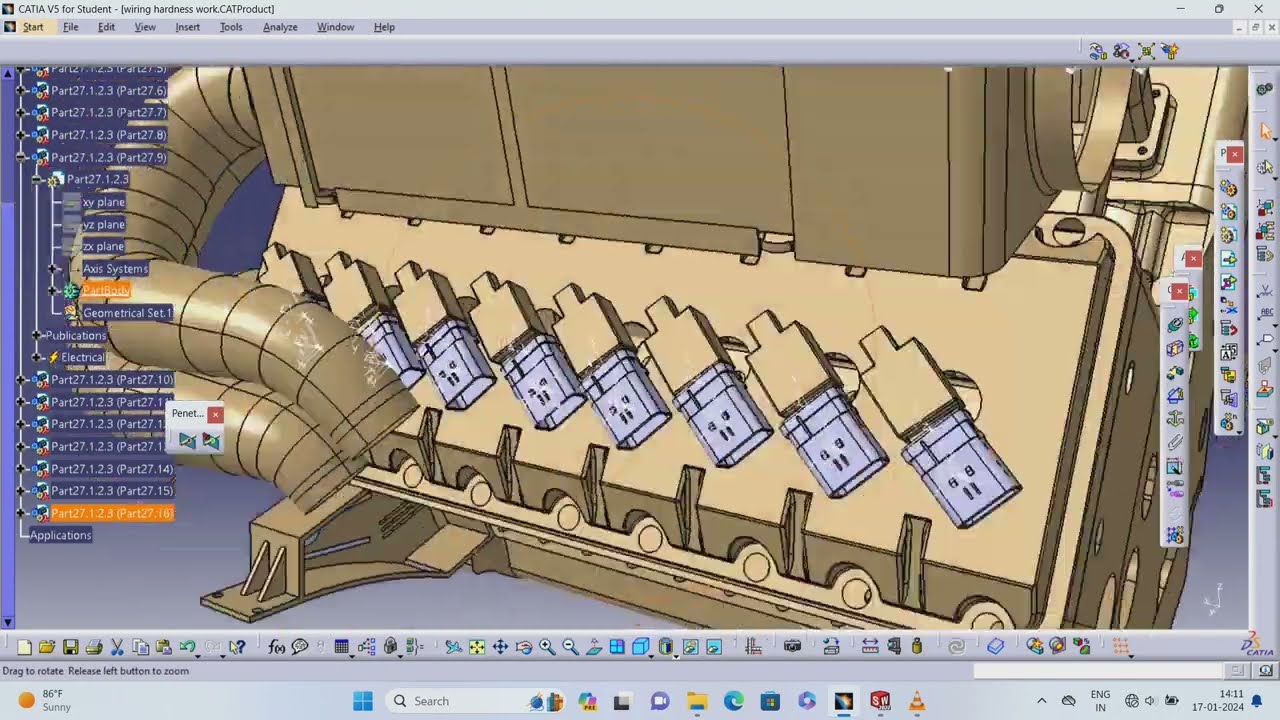Select the Applications tree node
The image size is (1280, 720).
60,535
